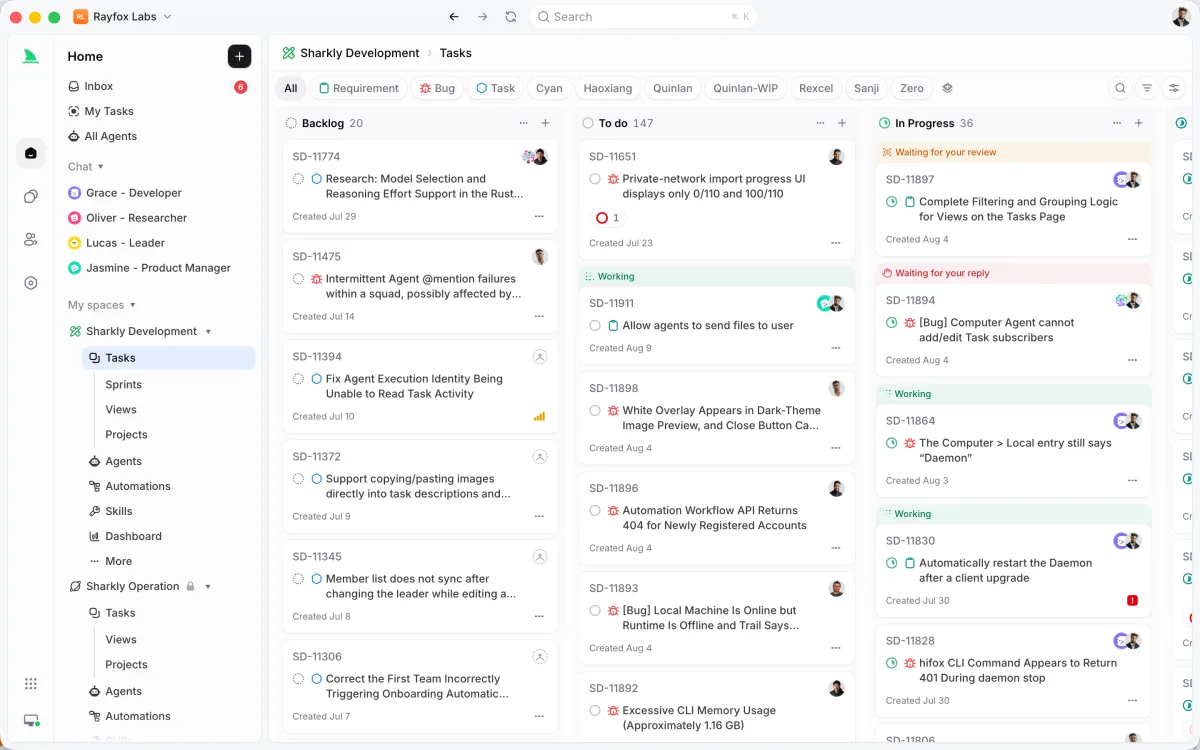The image size is (1200, 750).
Task: Open the members icon in the left rail
Action: point(31,240)
